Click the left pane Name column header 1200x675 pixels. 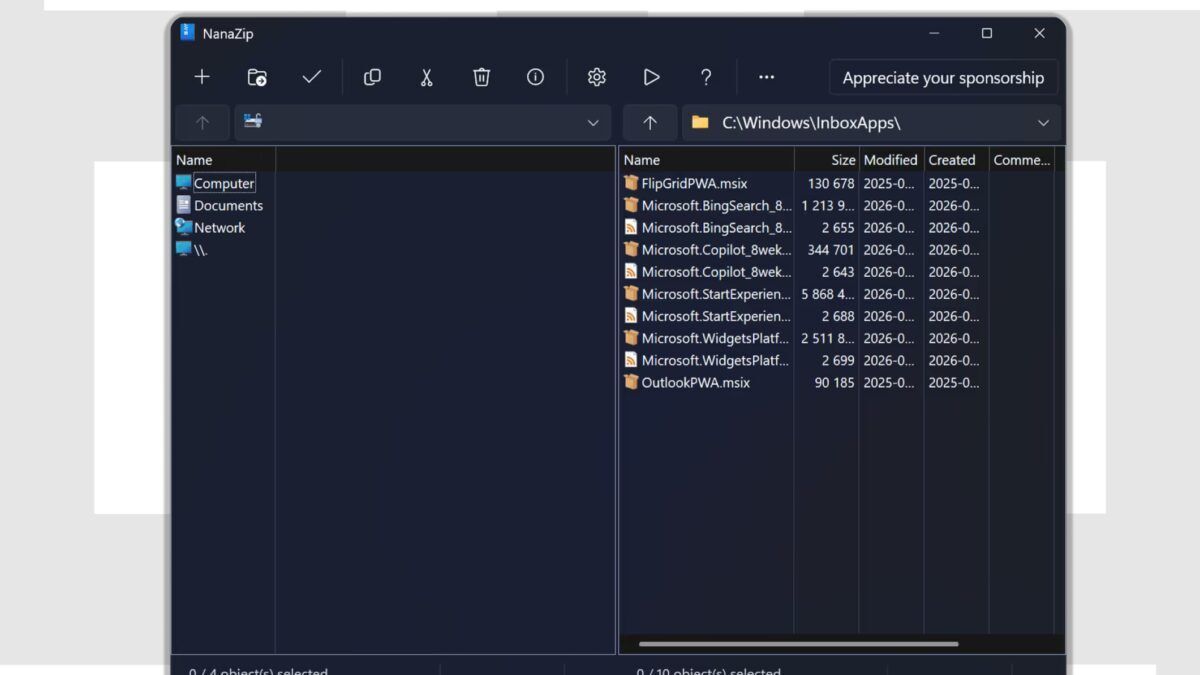pos(224,160)
